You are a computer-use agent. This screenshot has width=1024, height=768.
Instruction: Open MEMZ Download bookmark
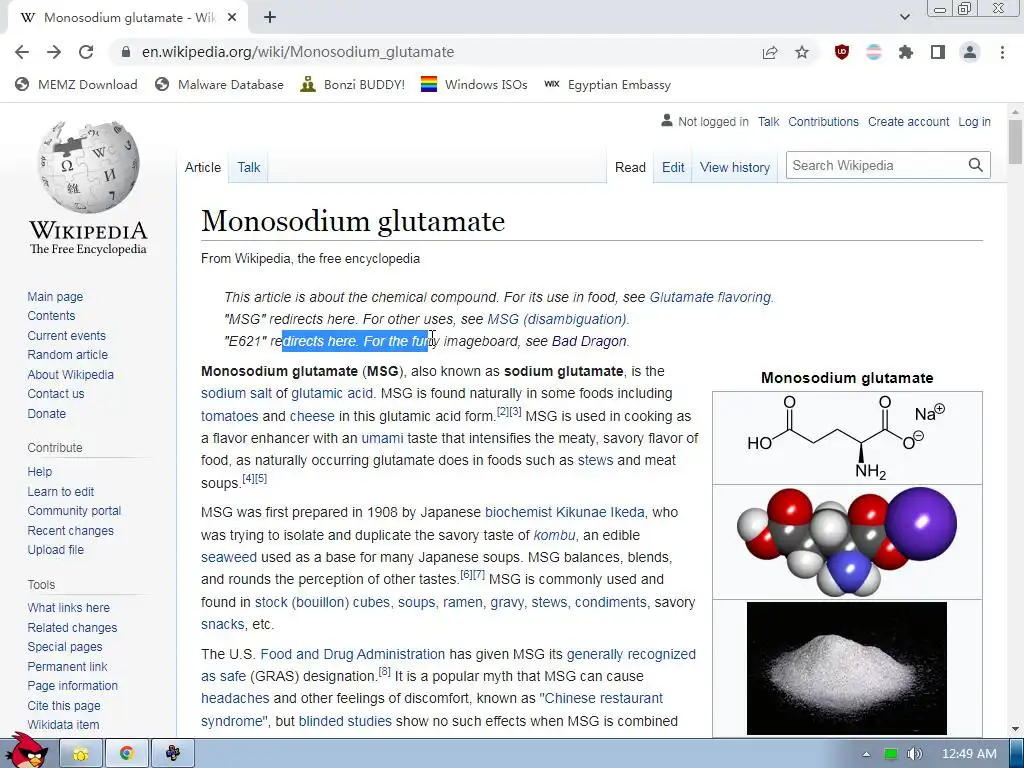[76, 85]
